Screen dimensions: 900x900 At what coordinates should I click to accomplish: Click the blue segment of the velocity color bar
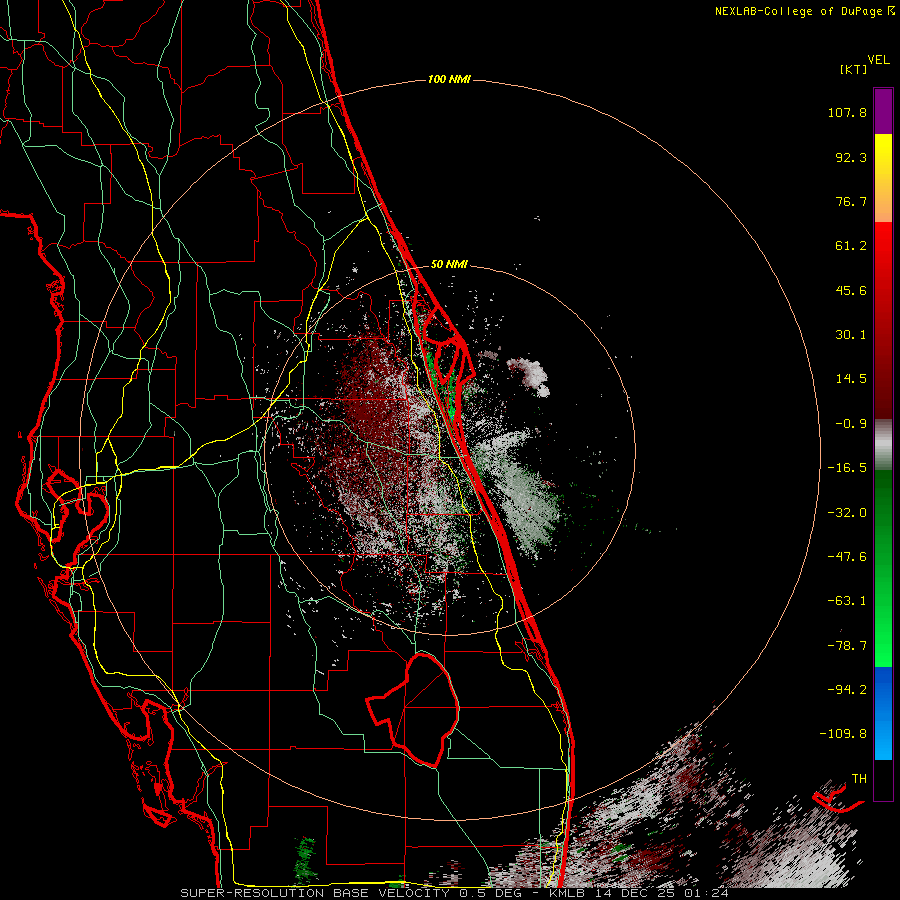pos(883,713)
